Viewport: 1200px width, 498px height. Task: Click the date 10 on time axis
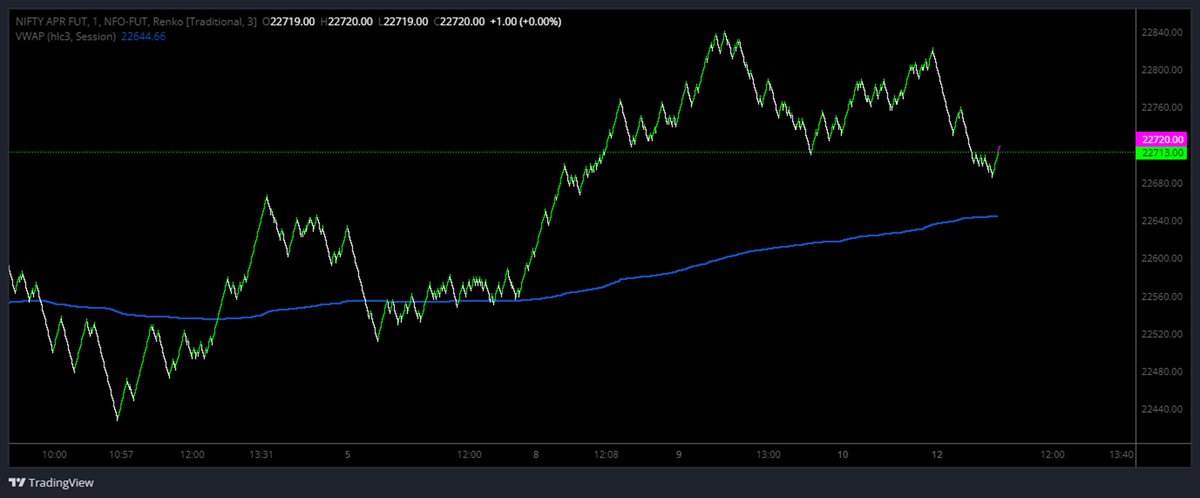842,454
